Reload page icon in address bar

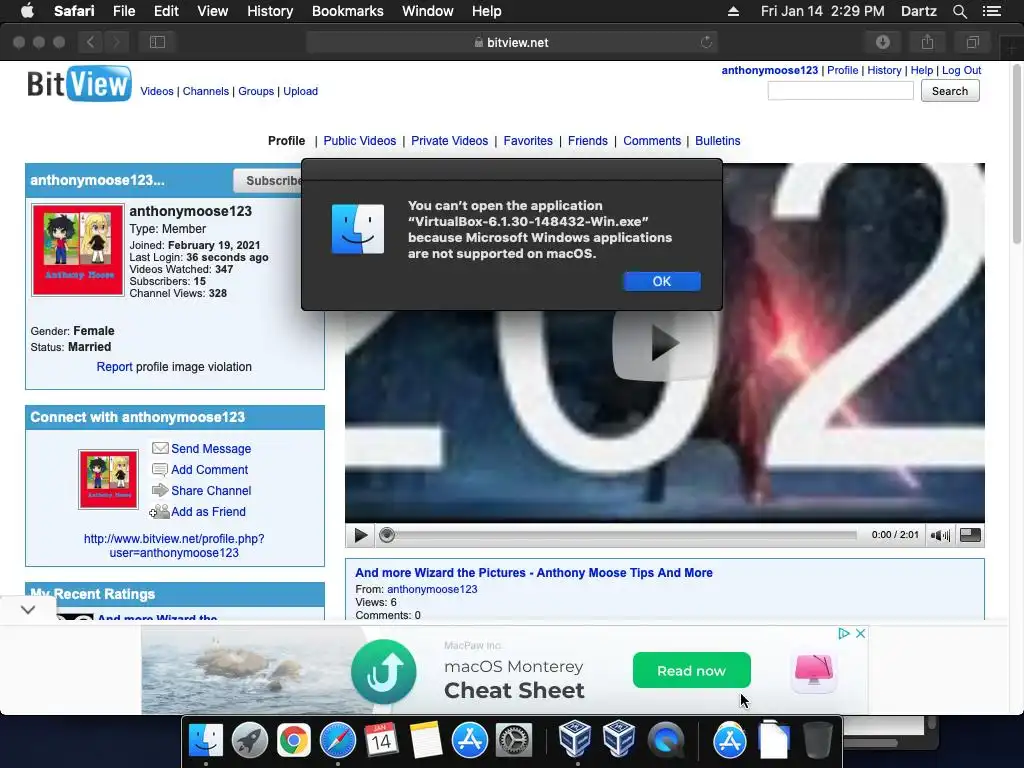pyautogui.click(x=706, y=42)
